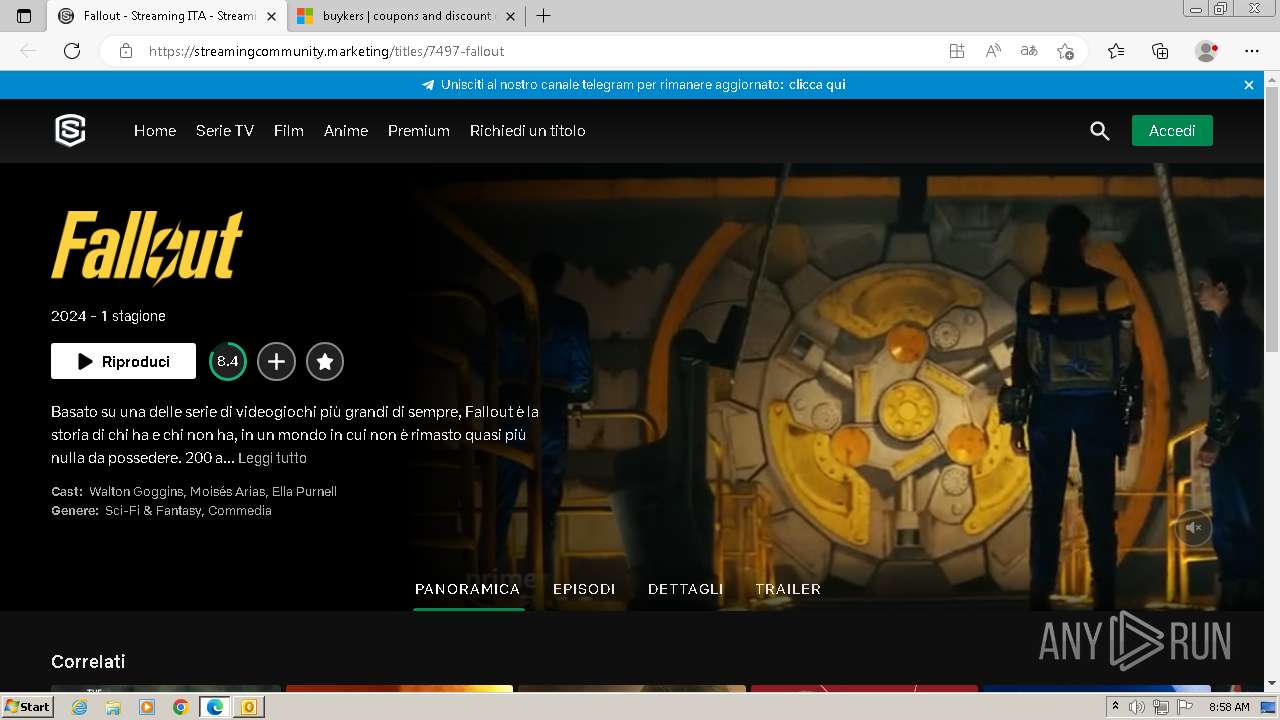This screenshot has width=1280, height=720.
Task: Switch to the EPISODI tab
Action: tap(584, 589)
